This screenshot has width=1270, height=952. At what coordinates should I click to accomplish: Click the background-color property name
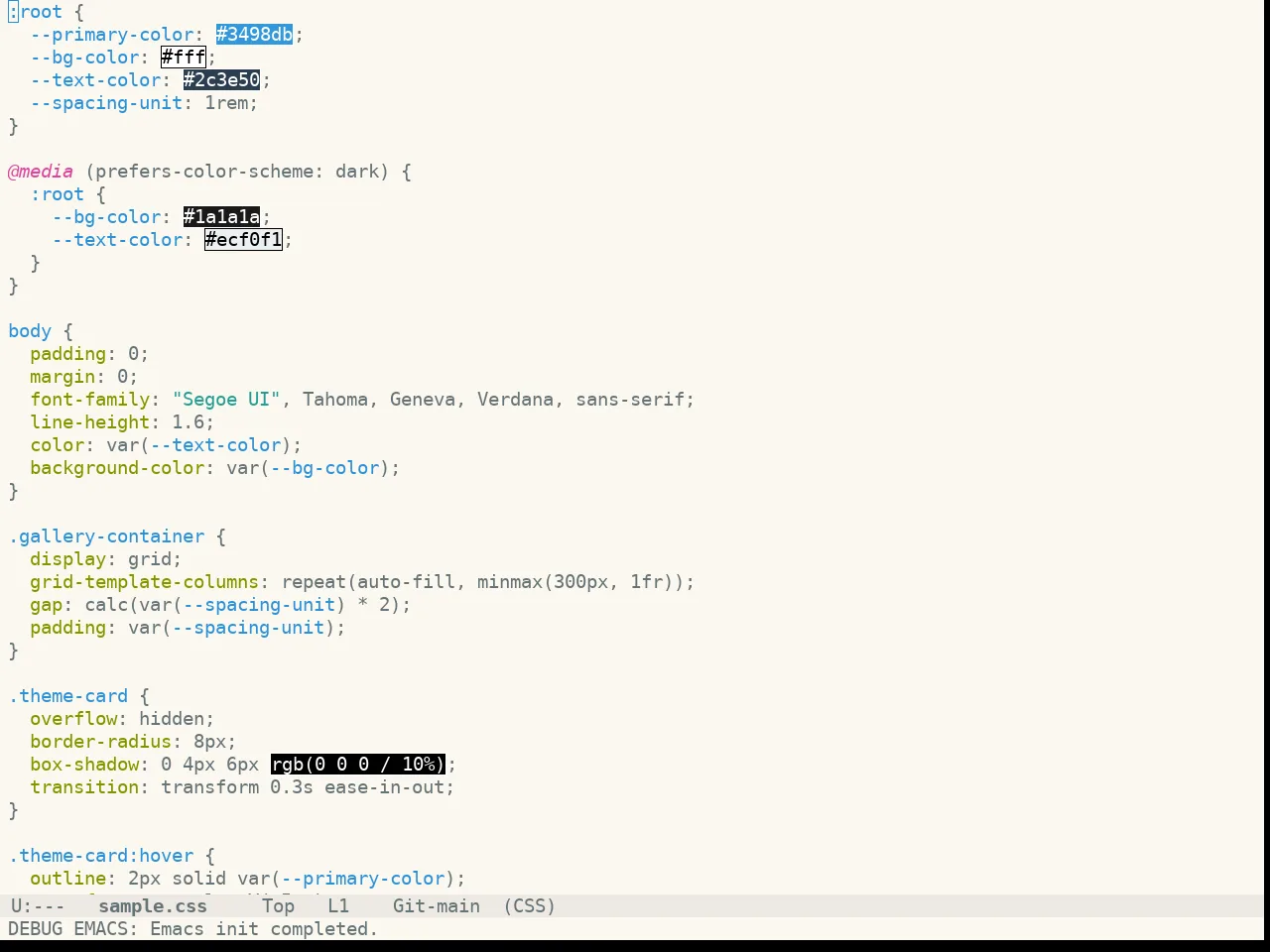[x=117, y=468]
